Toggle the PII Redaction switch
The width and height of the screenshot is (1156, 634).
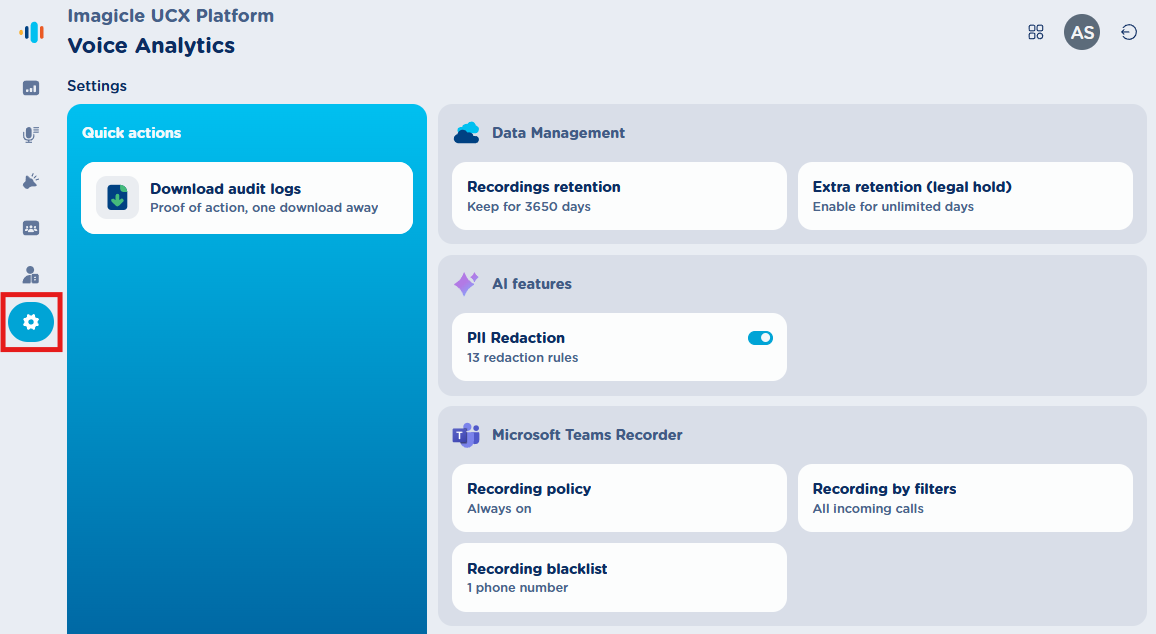pos(760,338)
